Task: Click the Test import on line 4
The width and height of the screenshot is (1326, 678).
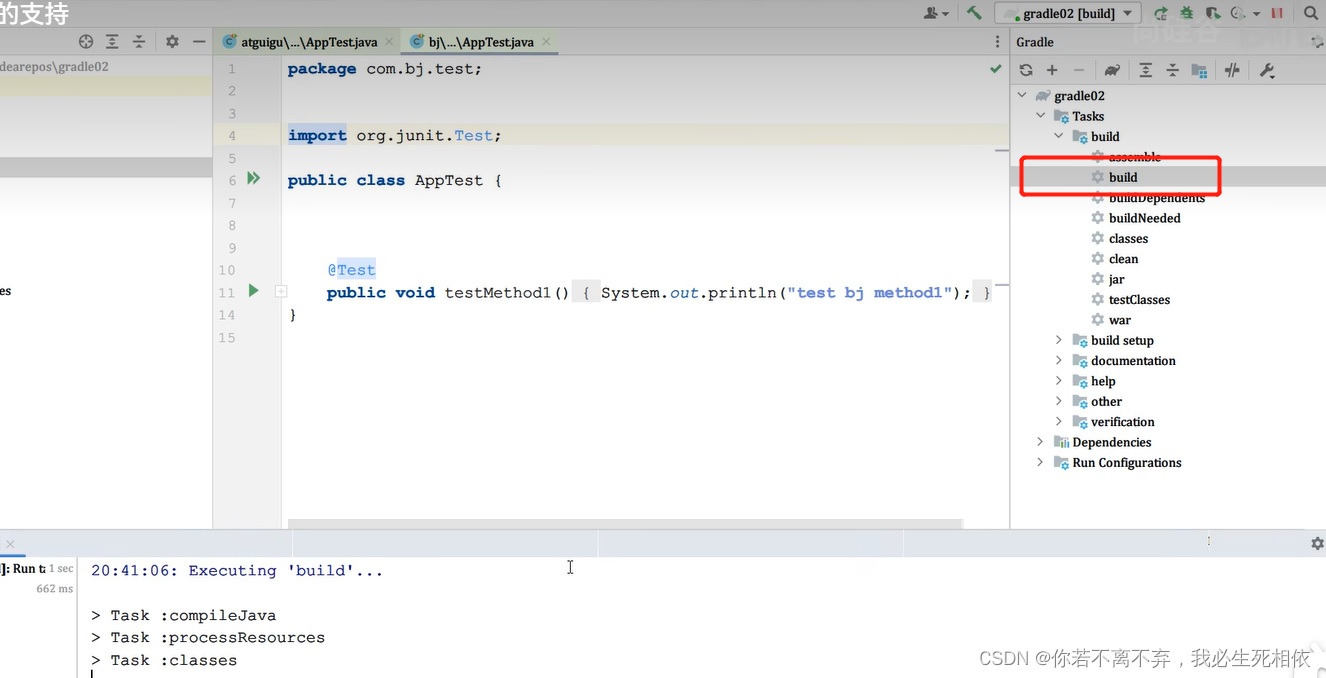Action: (474, 135)
